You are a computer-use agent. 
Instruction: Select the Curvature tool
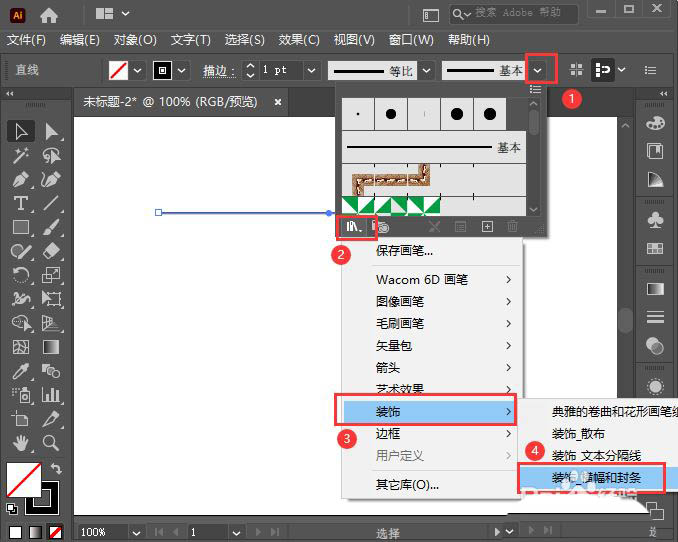51,179
